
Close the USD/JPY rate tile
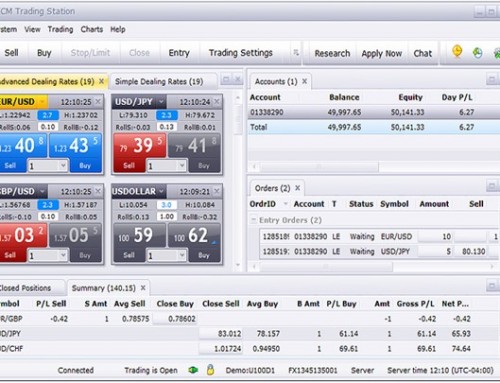click(217, 101)
